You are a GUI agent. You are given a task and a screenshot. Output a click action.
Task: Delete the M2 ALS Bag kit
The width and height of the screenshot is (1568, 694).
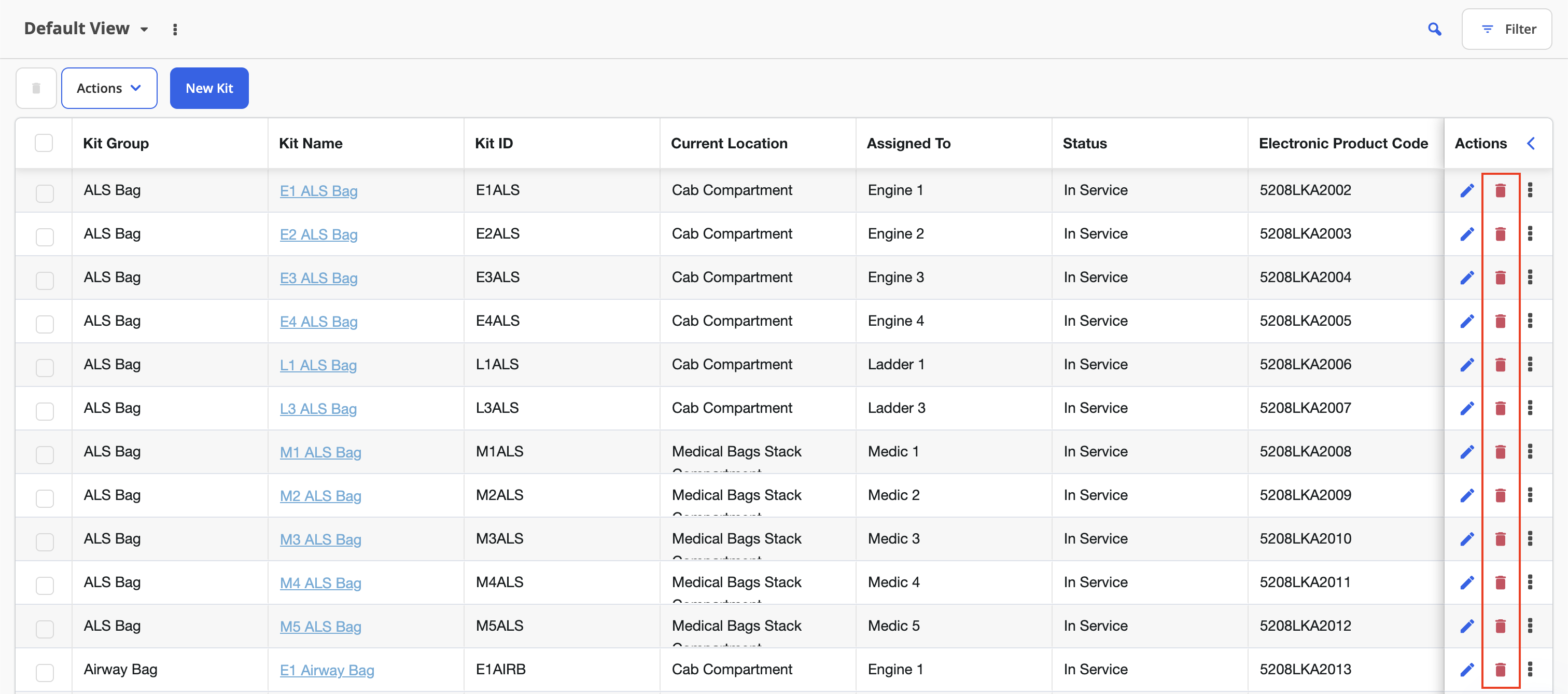(x=1501, y=495)
